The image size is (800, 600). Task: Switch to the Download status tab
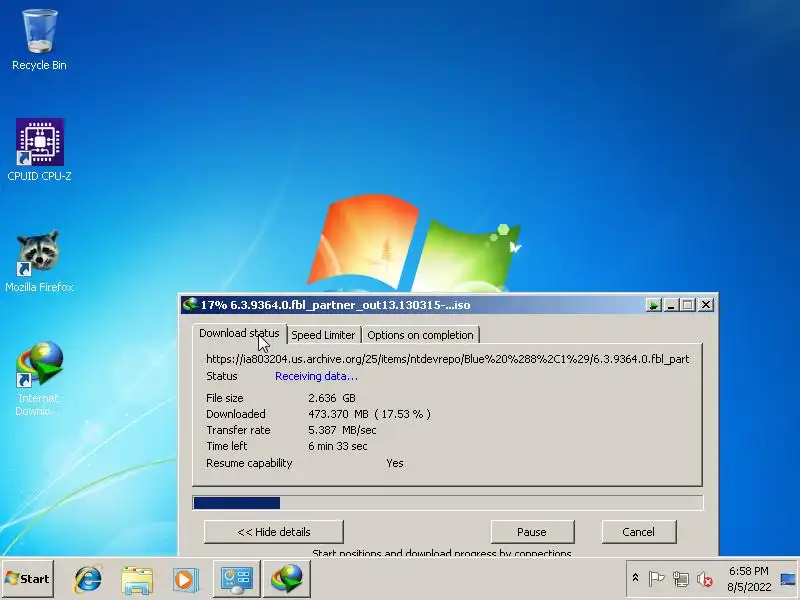tap(239, 333)
